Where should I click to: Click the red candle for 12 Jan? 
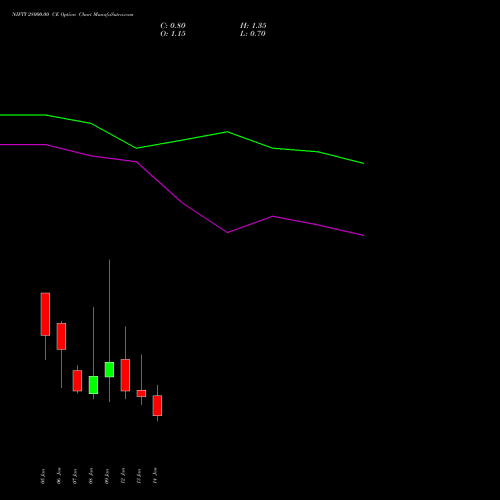tap(125, 375)
